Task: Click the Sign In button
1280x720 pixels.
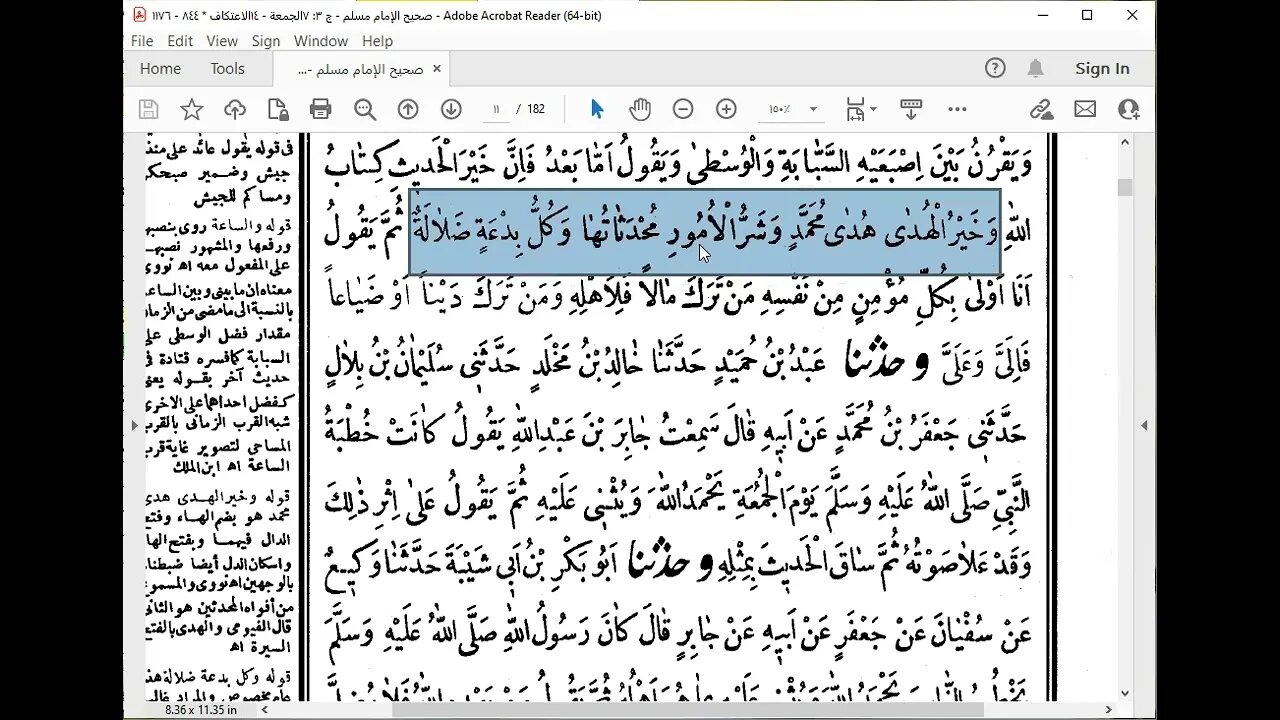Action: click(x=1102, y=68)
